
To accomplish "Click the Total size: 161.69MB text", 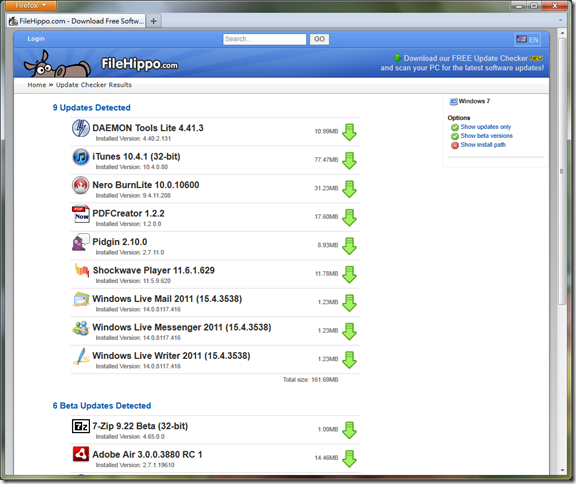I will coord(310,380).
